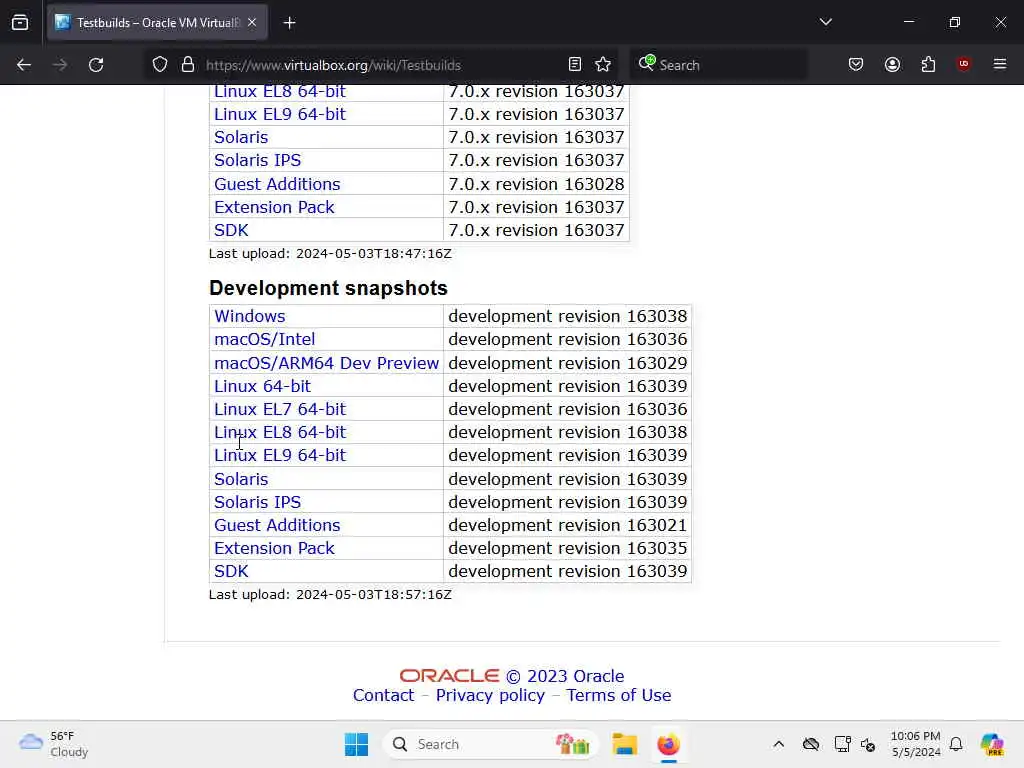Screen dimensions: 1024x768
Task: Open the macOS/Intel development snapshot link
Action: [x=264, y=339]
